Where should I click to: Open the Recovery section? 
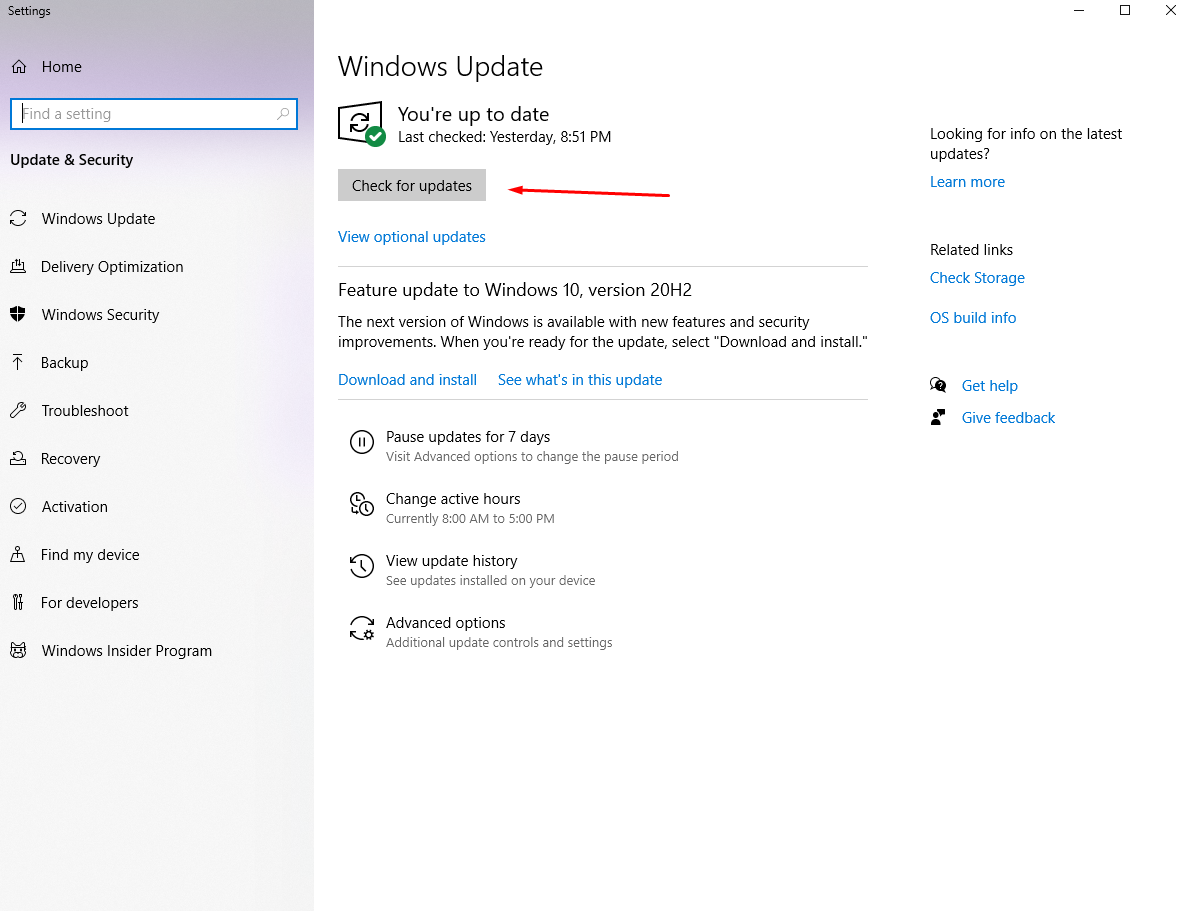(71, 459)
